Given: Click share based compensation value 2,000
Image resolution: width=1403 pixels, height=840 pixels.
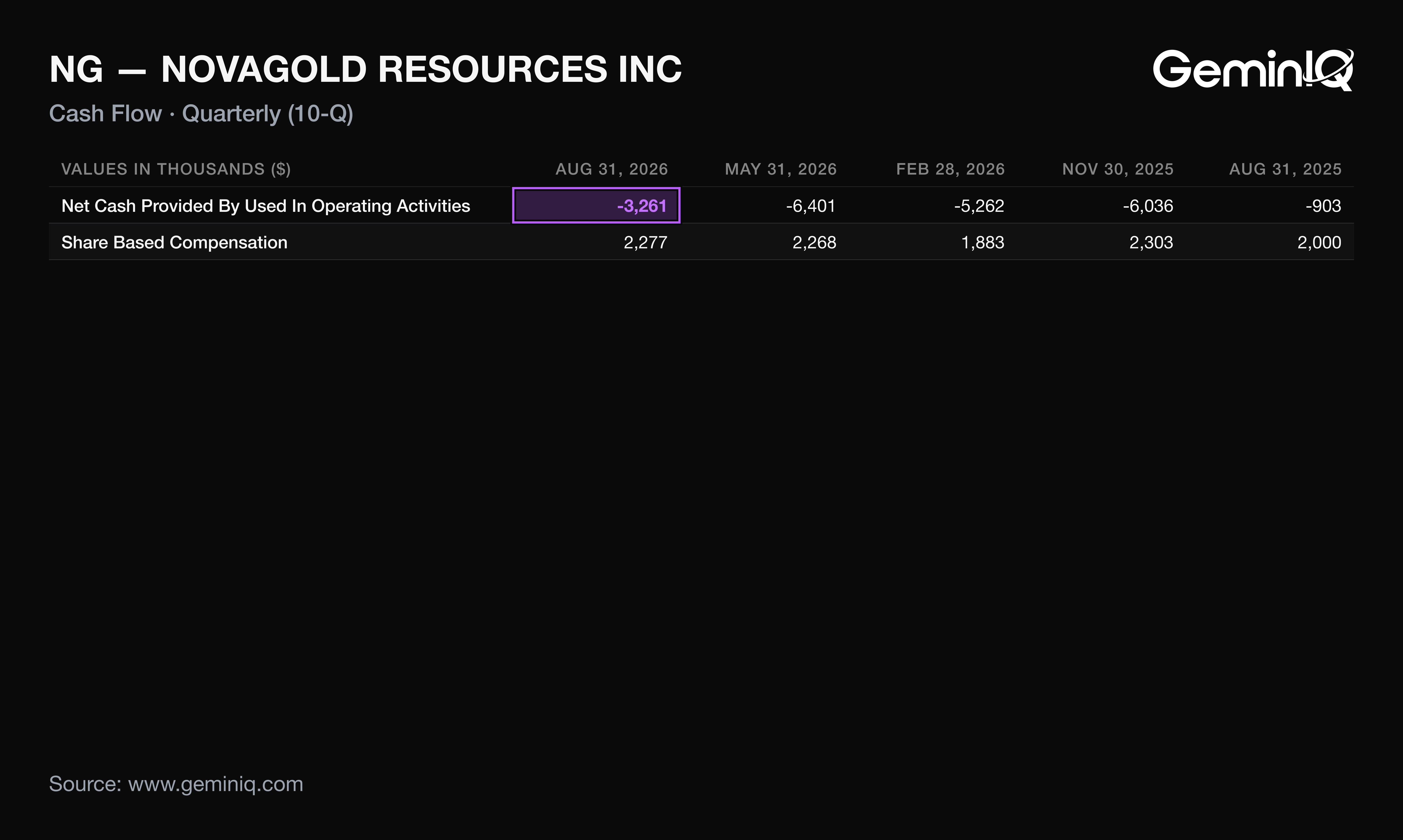Looking at the screenshot, I should click(x=1319, y=243).
